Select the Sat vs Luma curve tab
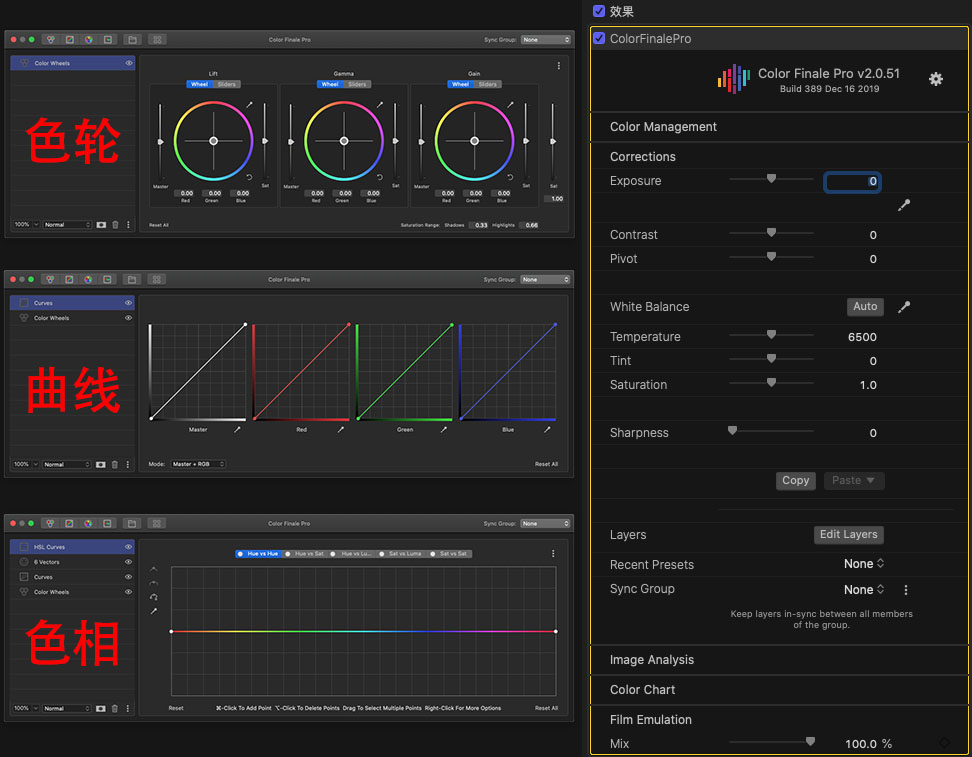Screen dimensions: 972x757 point(401,554)
